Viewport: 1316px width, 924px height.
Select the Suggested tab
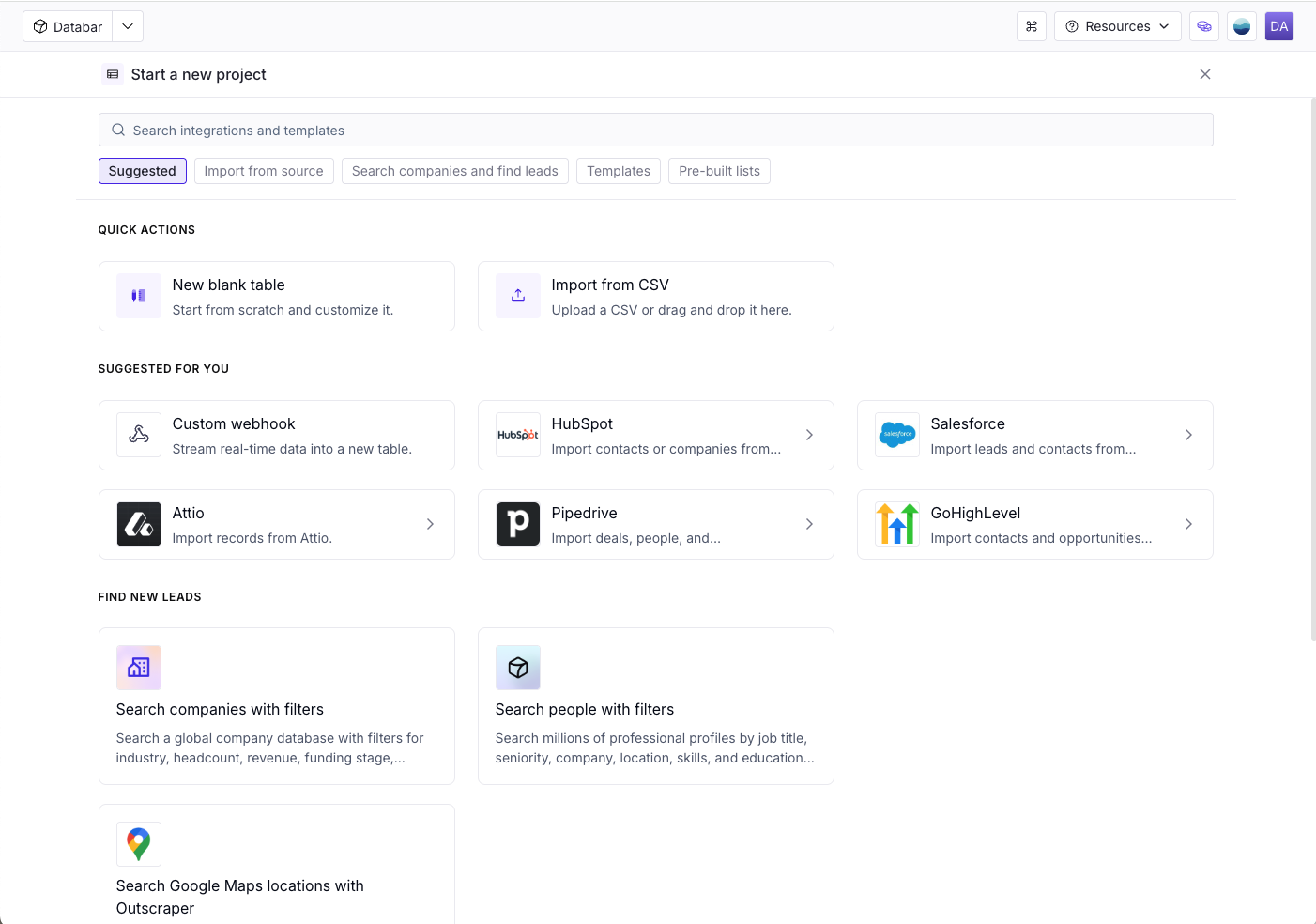tap(143, 171)
